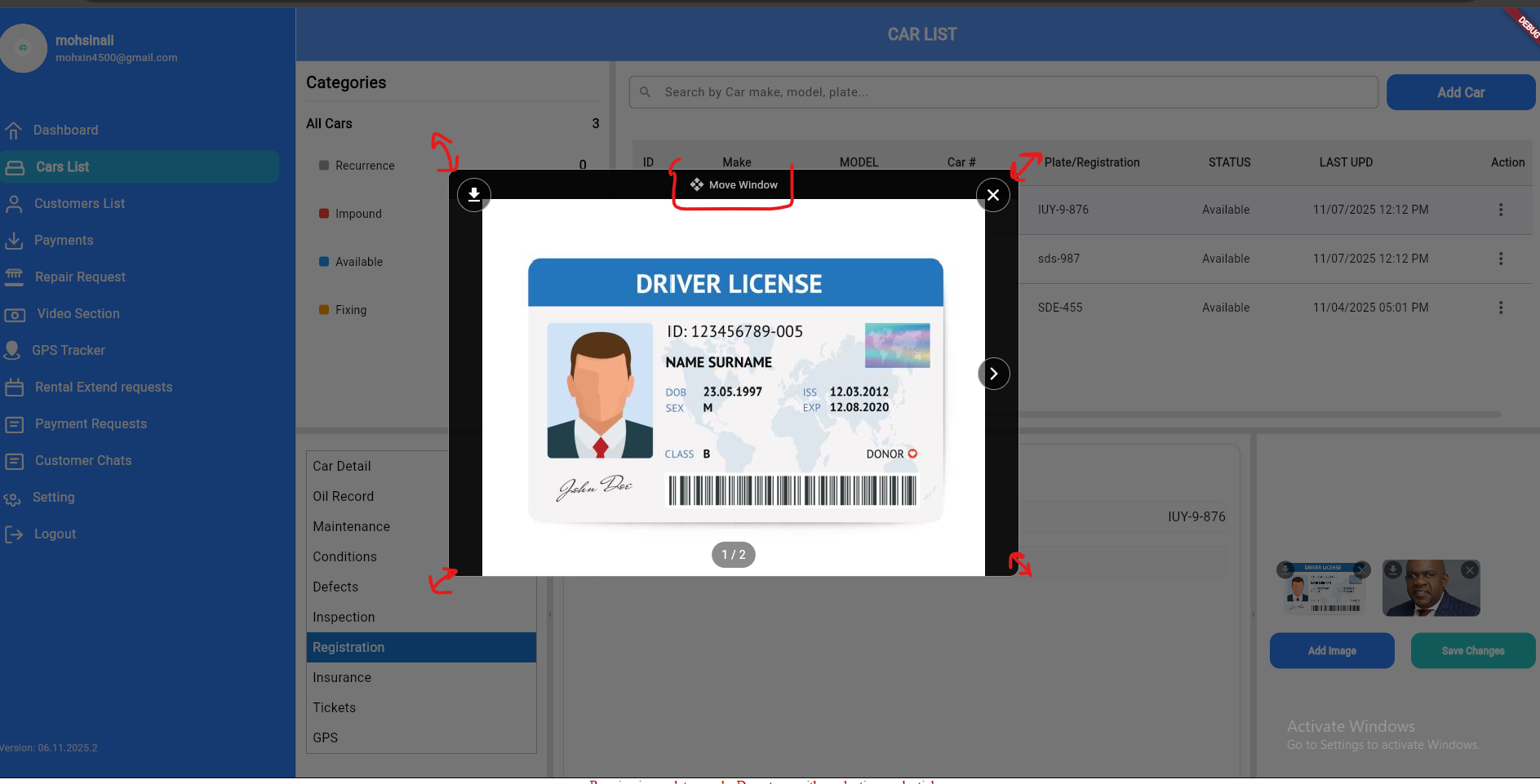This screenshot has height=784, width=1540.
Task: Remove the portrait photo thumbnail
Action: click(1469, 570)
